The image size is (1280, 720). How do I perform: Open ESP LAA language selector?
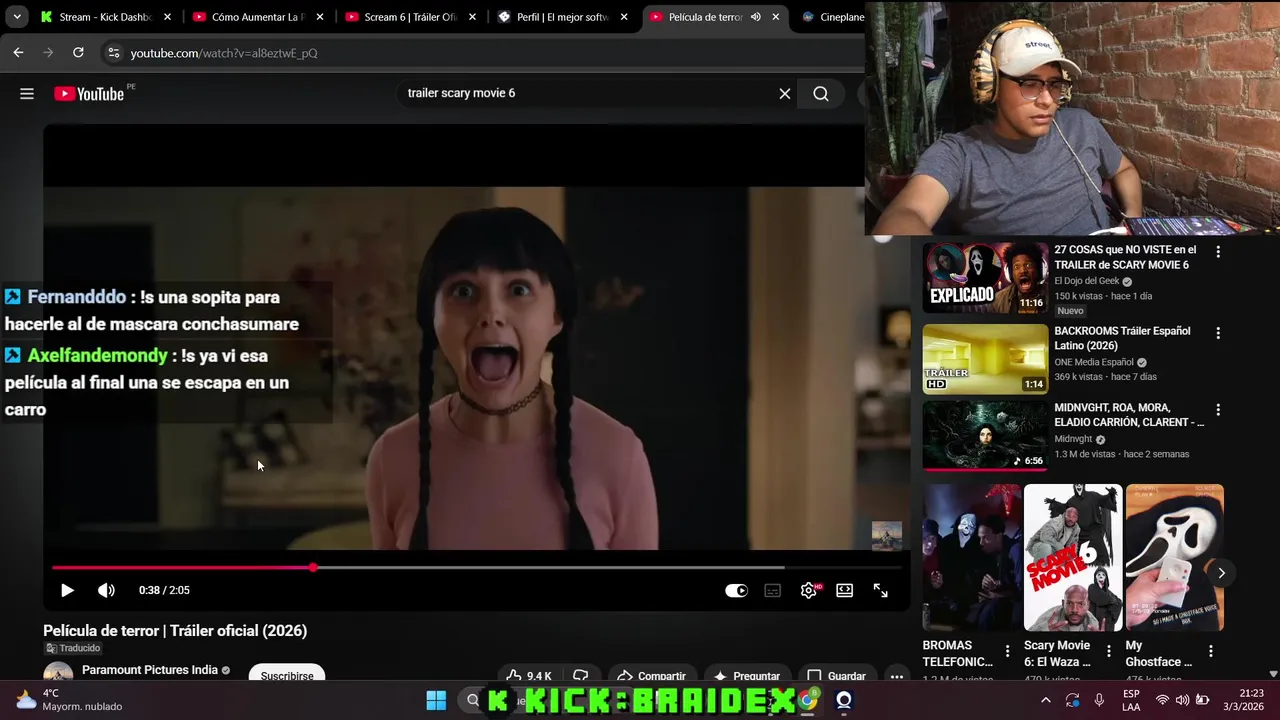point(1131,700)
